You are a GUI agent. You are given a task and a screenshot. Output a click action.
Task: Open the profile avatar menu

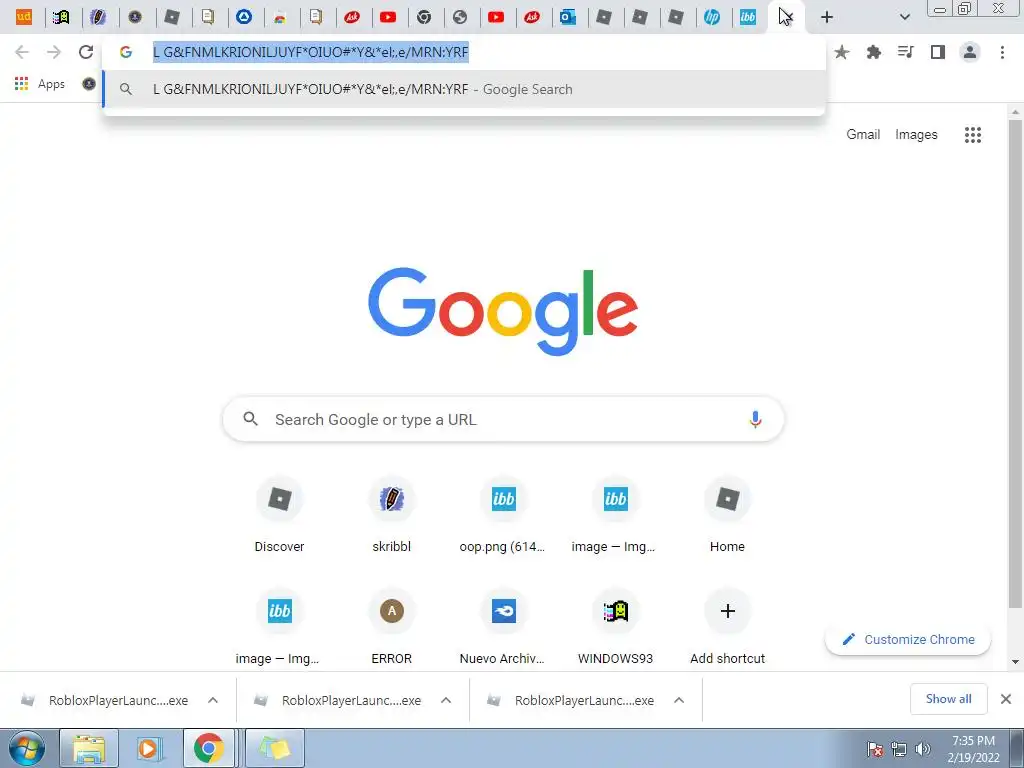pos(970,52)
